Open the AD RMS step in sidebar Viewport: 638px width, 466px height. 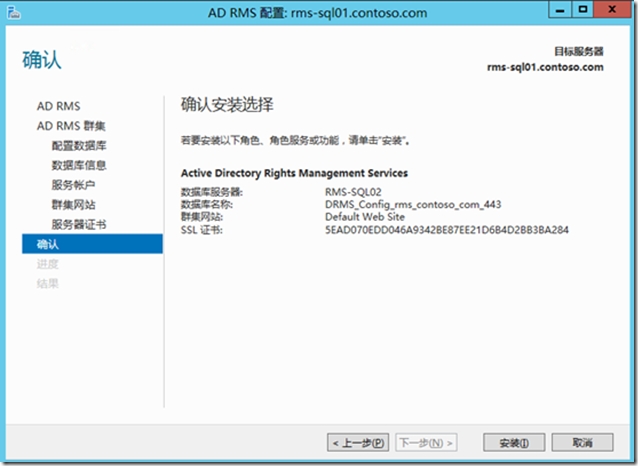(59, 106)
